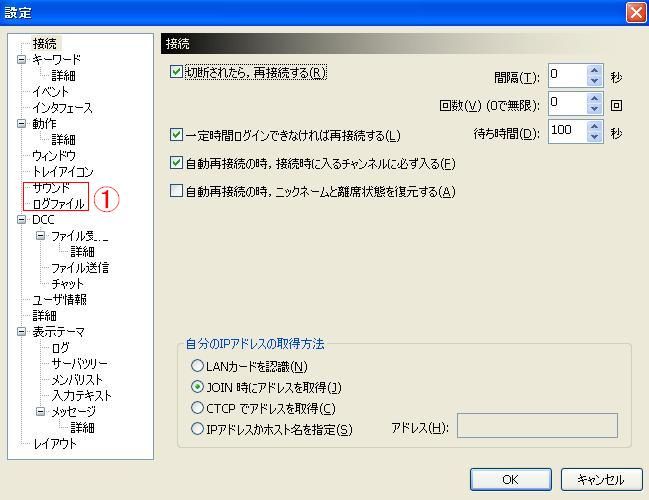
Task: Enable 切断されたら、再接続する checkbox
Action: point(176,72)
